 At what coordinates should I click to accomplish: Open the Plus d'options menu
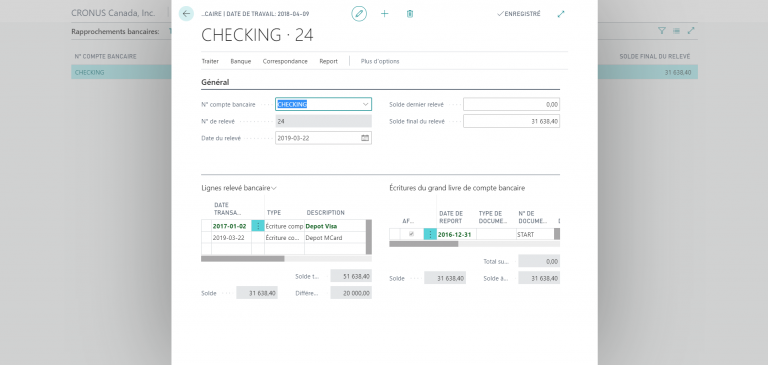pyautogui.click(x=380, y=61)
